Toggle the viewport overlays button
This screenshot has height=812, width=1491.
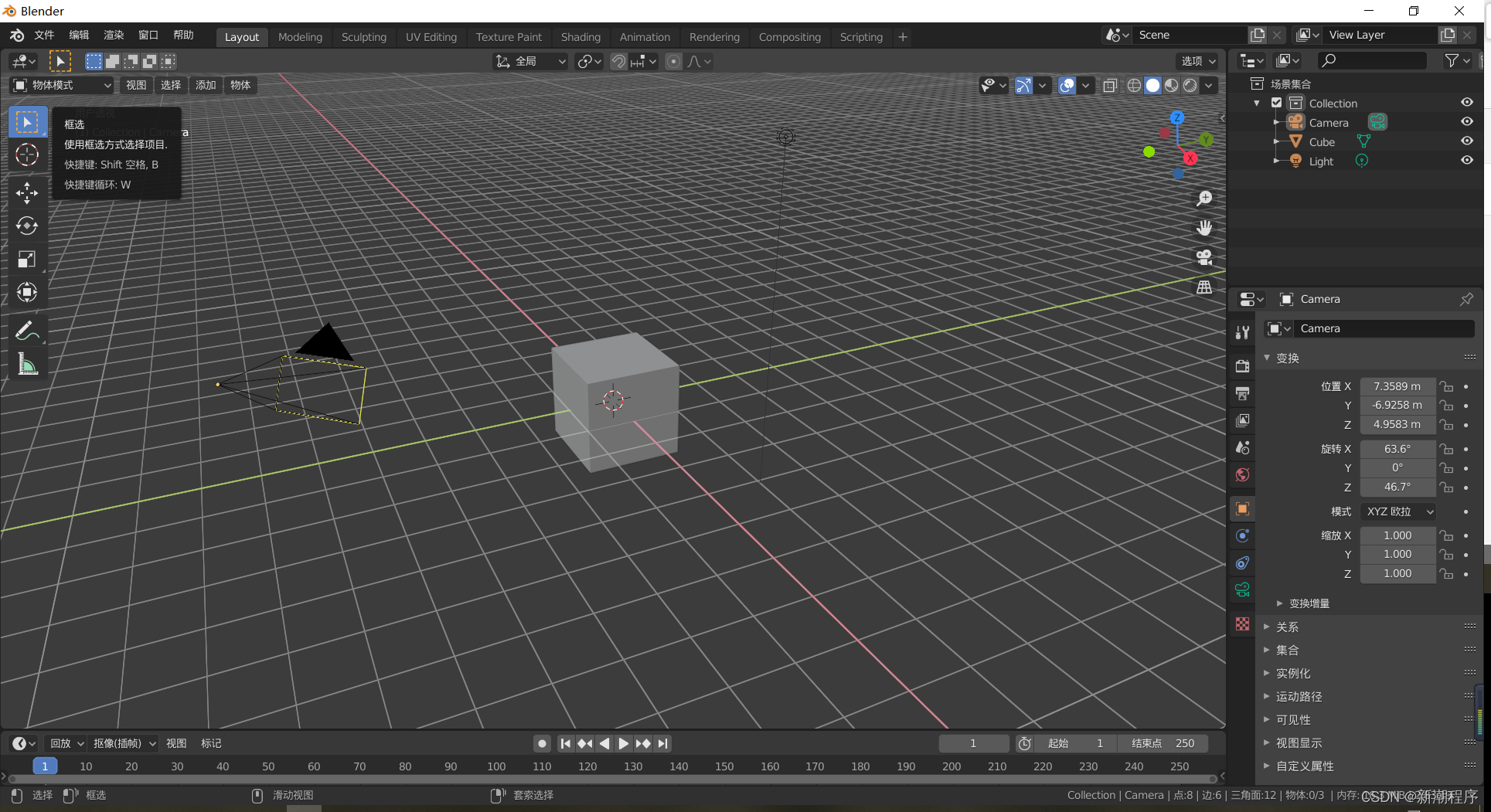1067,85
